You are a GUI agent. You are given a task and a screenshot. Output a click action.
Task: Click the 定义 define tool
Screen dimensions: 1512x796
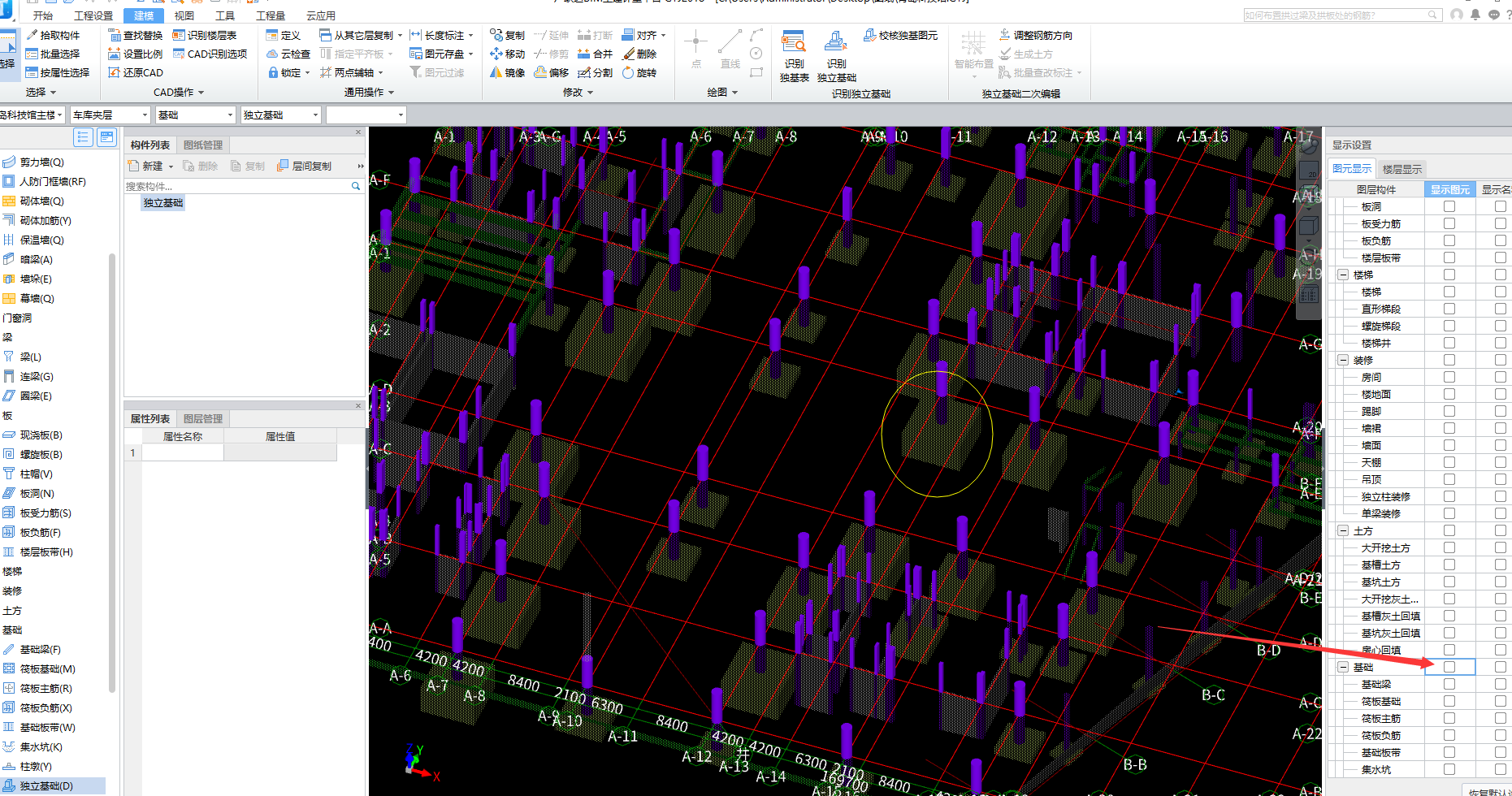284,35
